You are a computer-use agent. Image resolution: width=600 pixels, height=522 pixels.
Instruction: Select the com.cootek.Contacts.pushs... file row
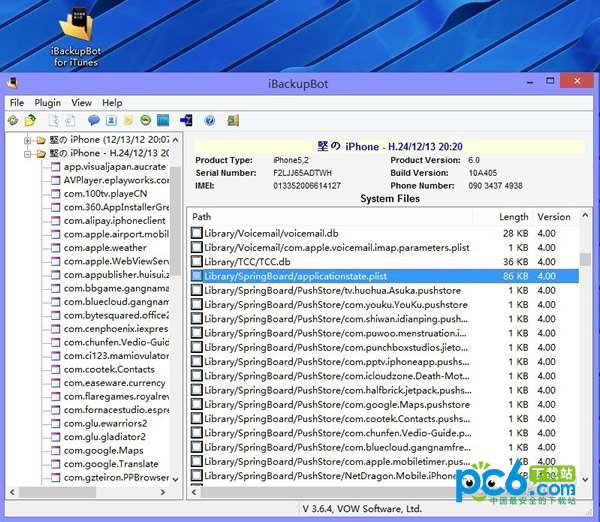pos(385,419)
